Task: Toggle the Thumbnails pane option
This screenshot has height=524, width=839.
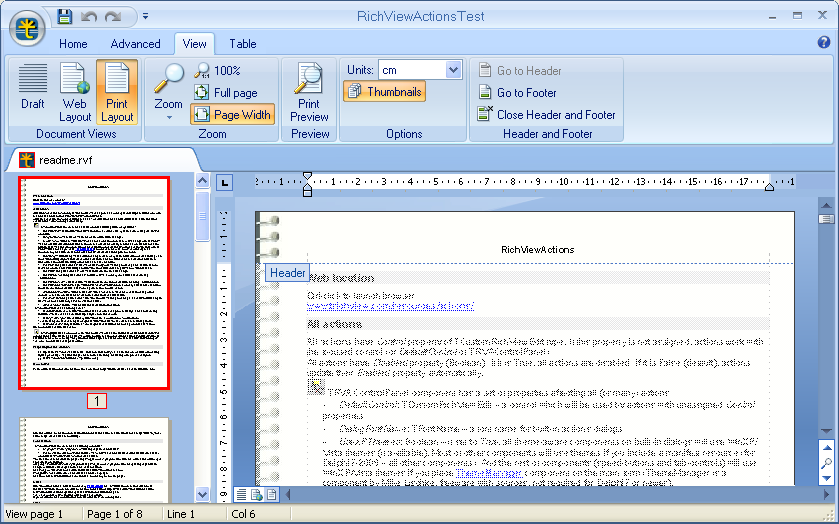Action: pos(384,92)
